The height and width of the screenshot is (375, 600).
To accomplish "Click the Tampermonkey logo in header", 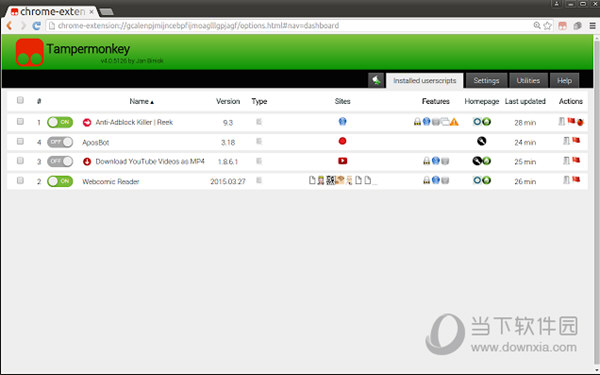I will click(29, 52).
